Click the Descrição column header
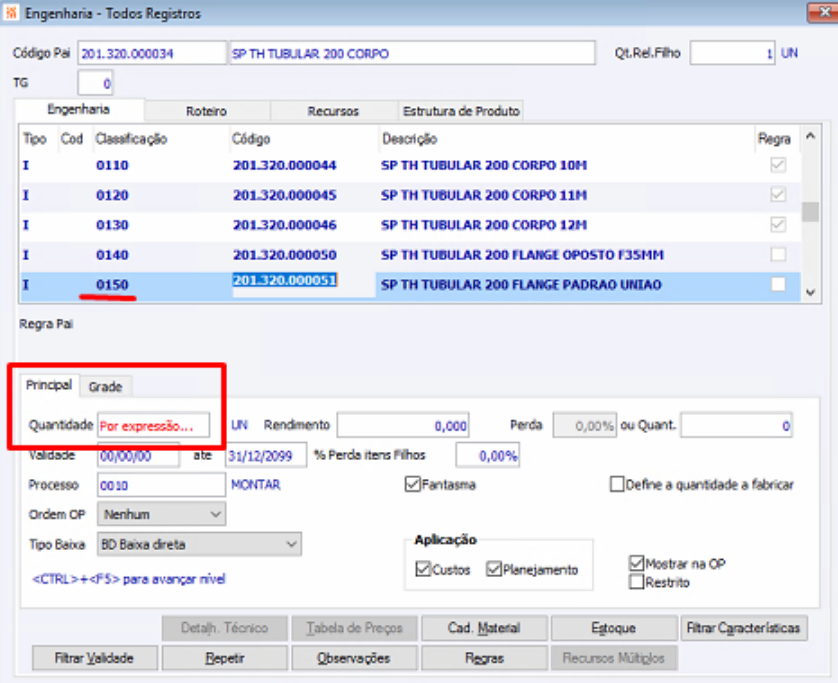The height and width of the screenshot is (683, 838). pyautogui.click(x=409, y=139)
